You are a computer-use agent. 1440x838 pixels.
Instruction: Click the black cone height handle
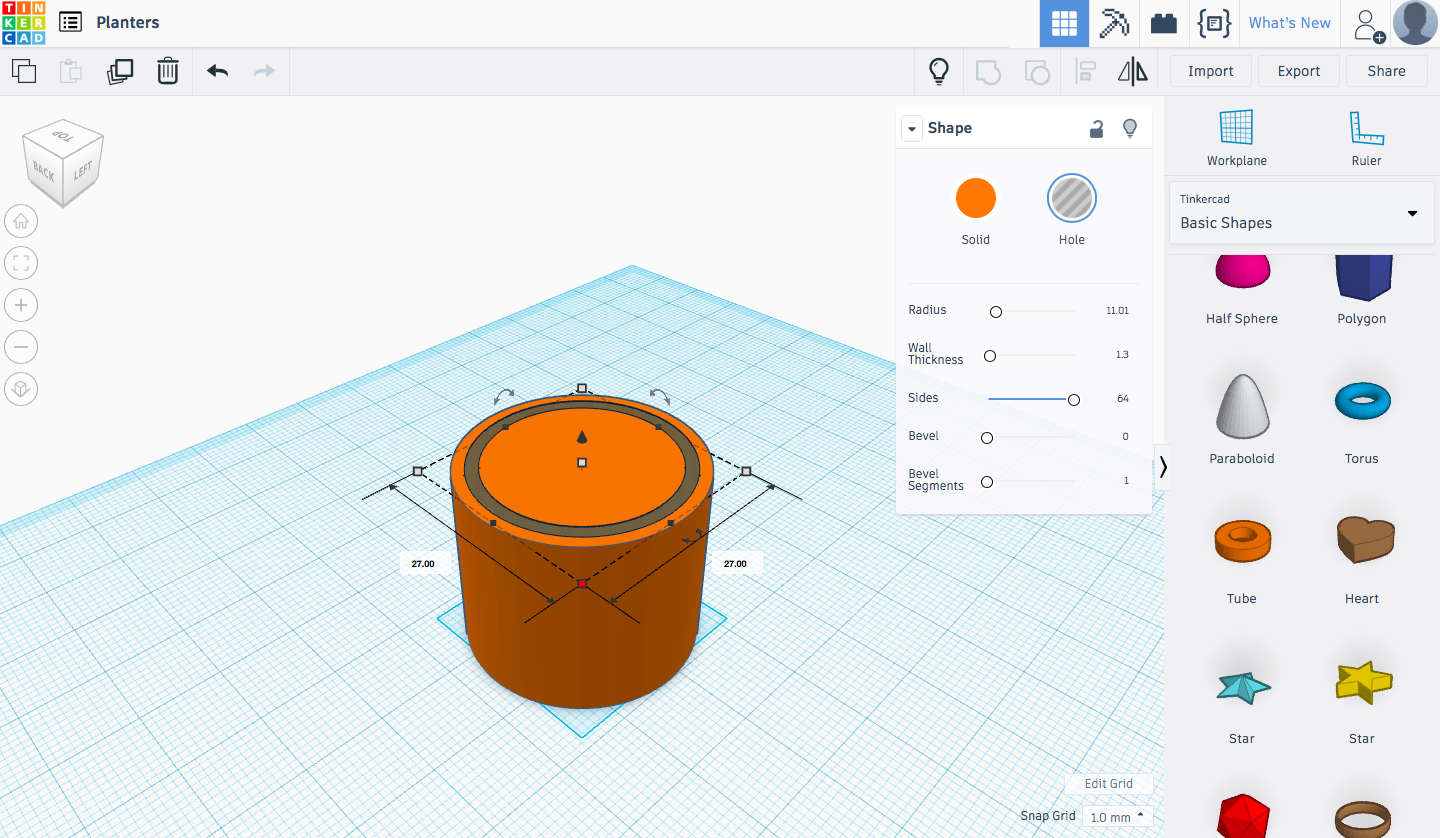point(582,437)
